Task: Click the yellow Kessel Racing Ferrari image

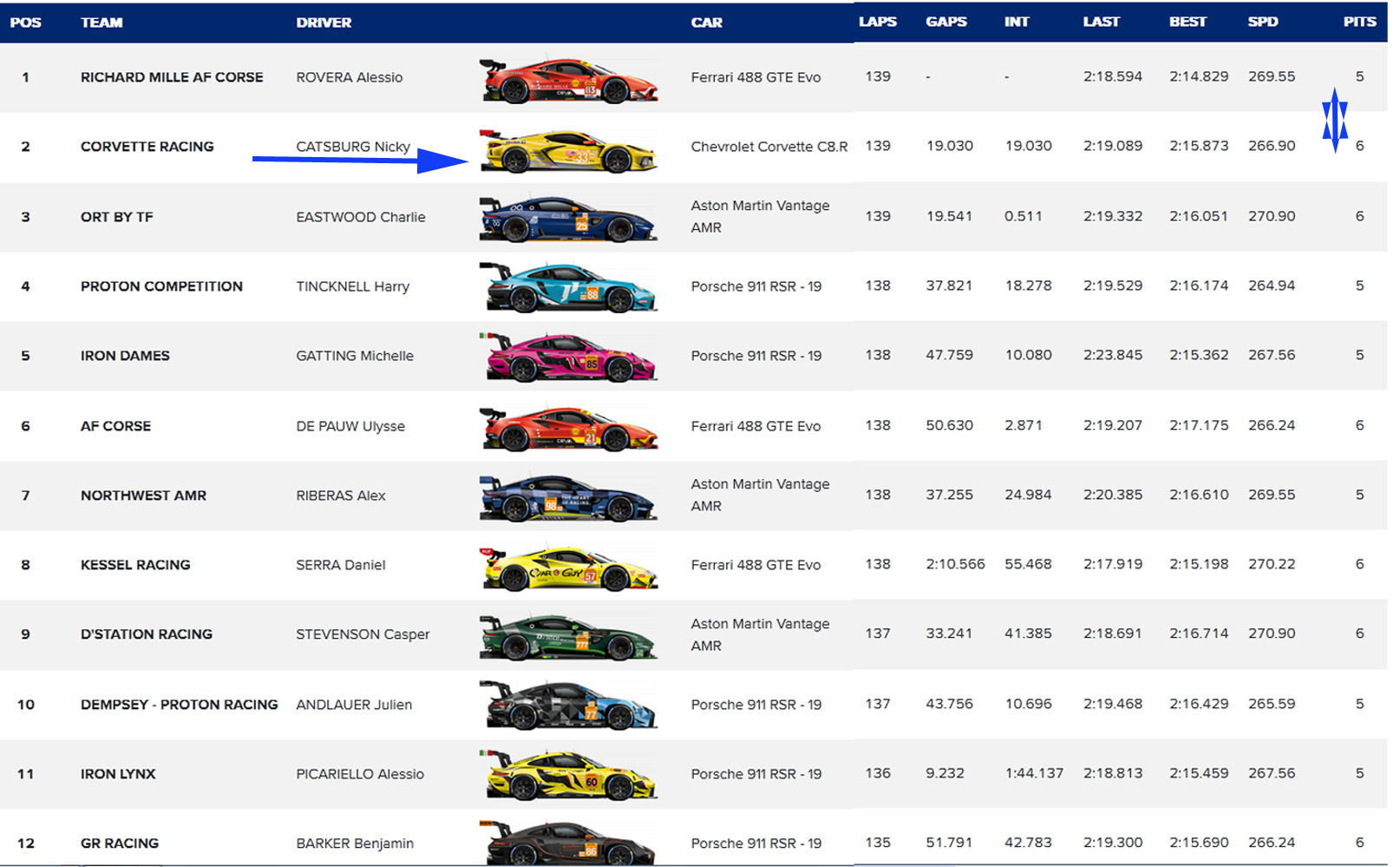Action: coord(568,568)
